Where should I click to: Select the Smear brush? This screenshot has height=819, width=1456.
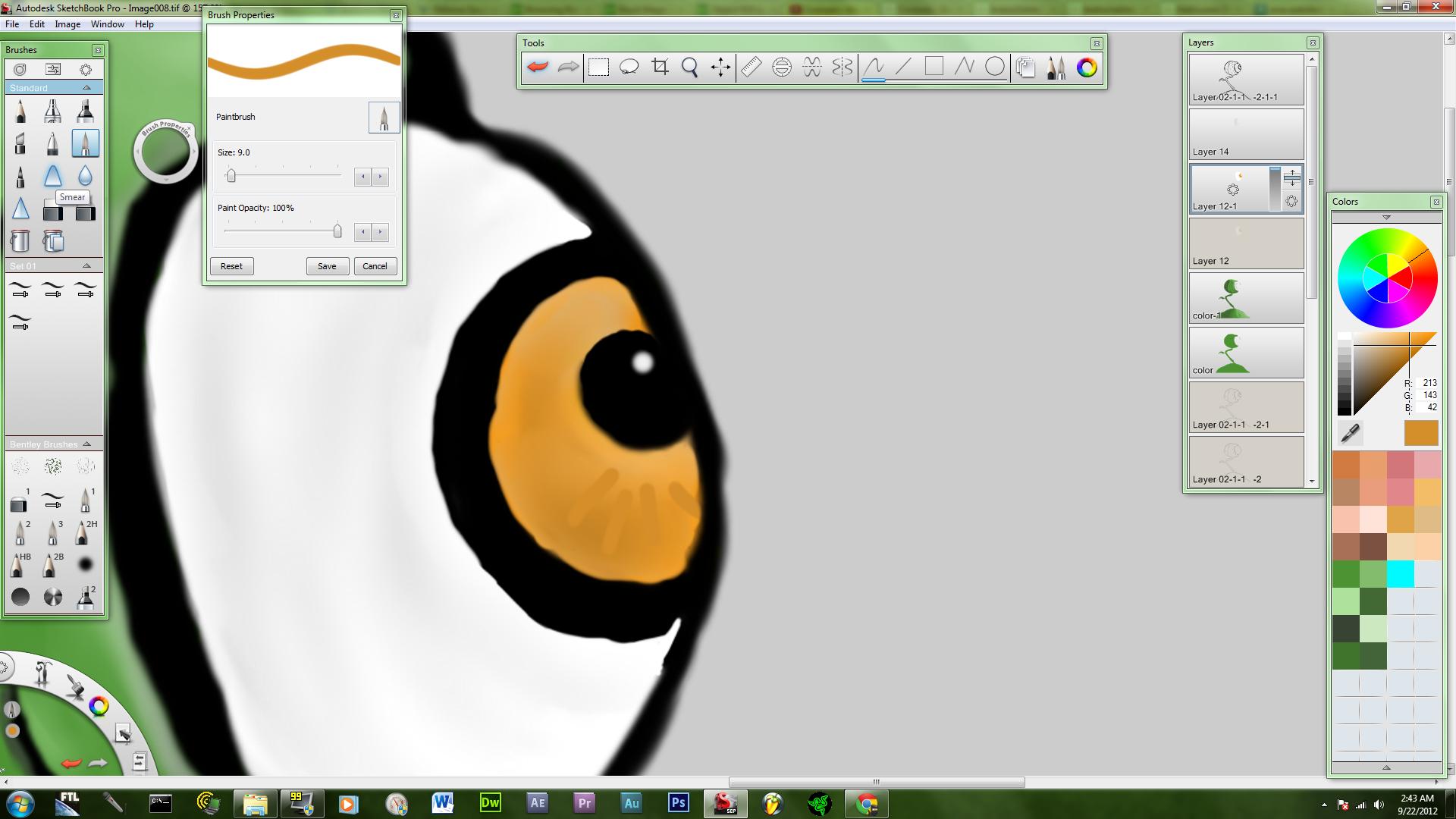pyautogui.click(x=52, y=176)
